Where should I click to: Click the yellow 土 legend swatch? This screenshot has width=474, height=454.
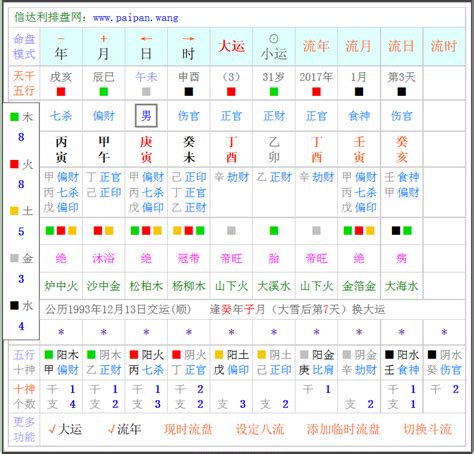click(14, 211)
